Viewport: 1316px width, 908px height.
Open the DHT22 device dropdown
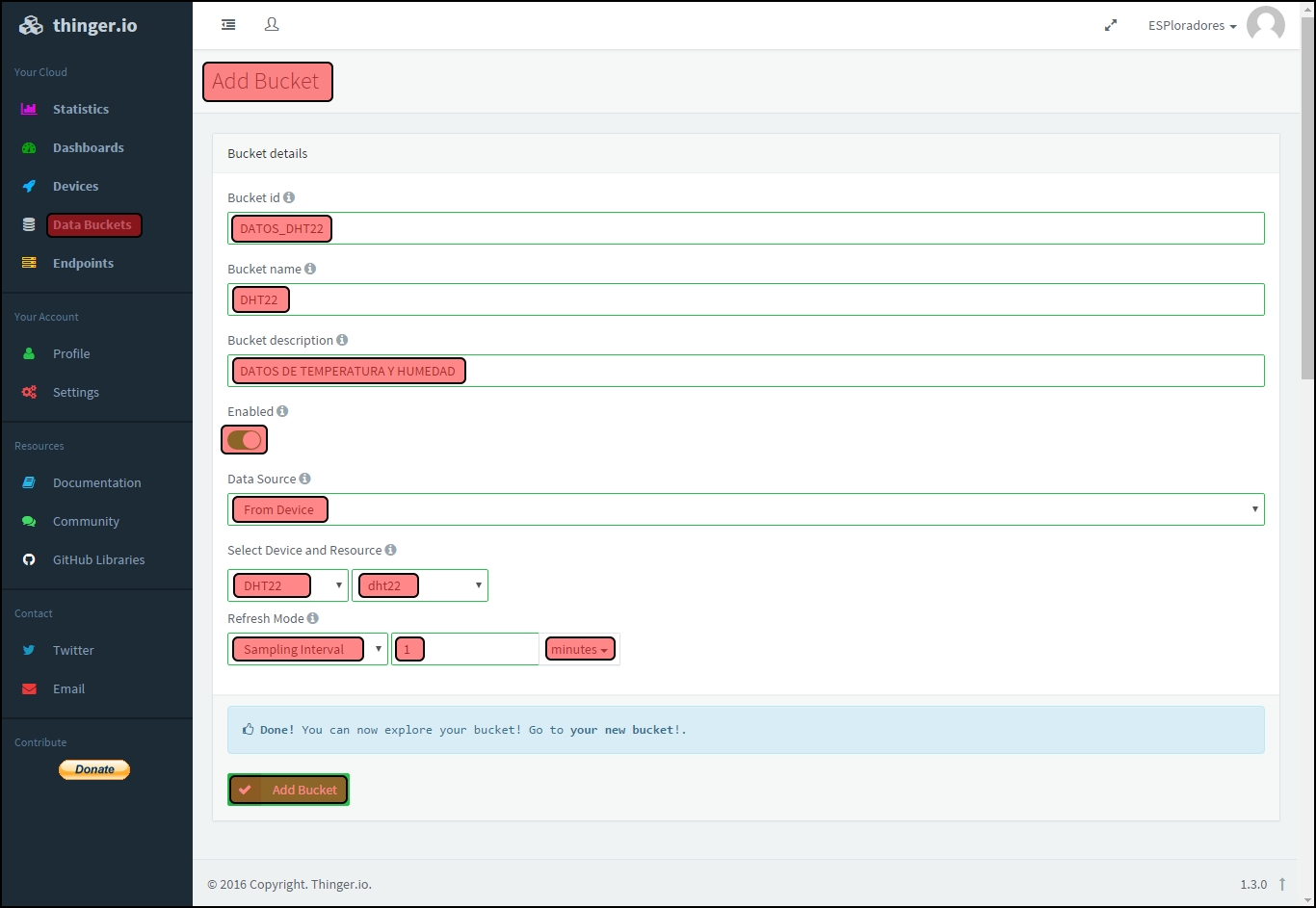(x=288, y=585)
